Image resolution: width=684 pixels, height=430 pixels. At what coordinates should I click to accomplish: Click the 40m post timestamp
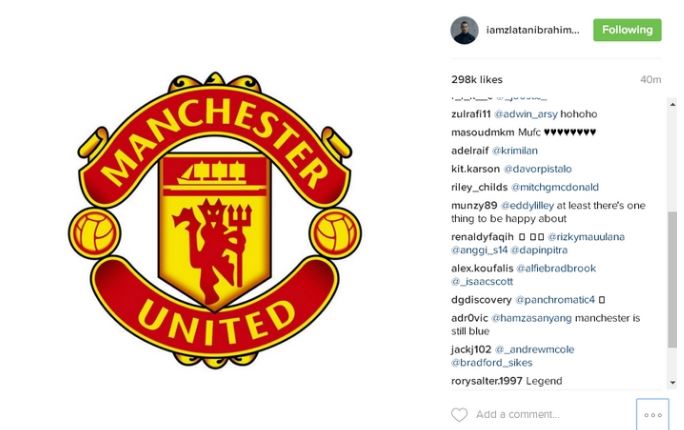pos(650,80)
